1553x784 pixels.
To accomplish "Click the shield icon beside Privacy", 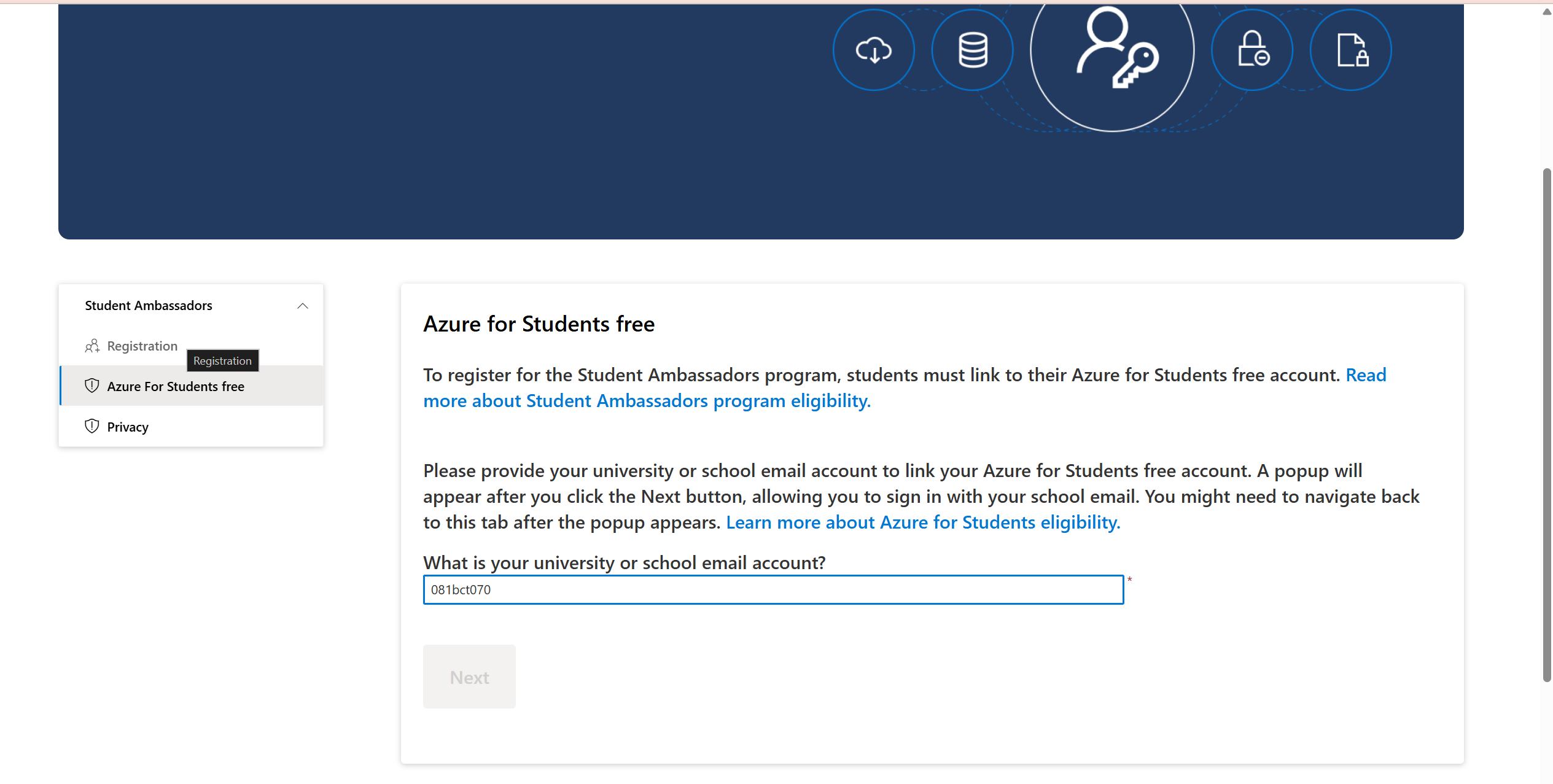I will (92, 427).
